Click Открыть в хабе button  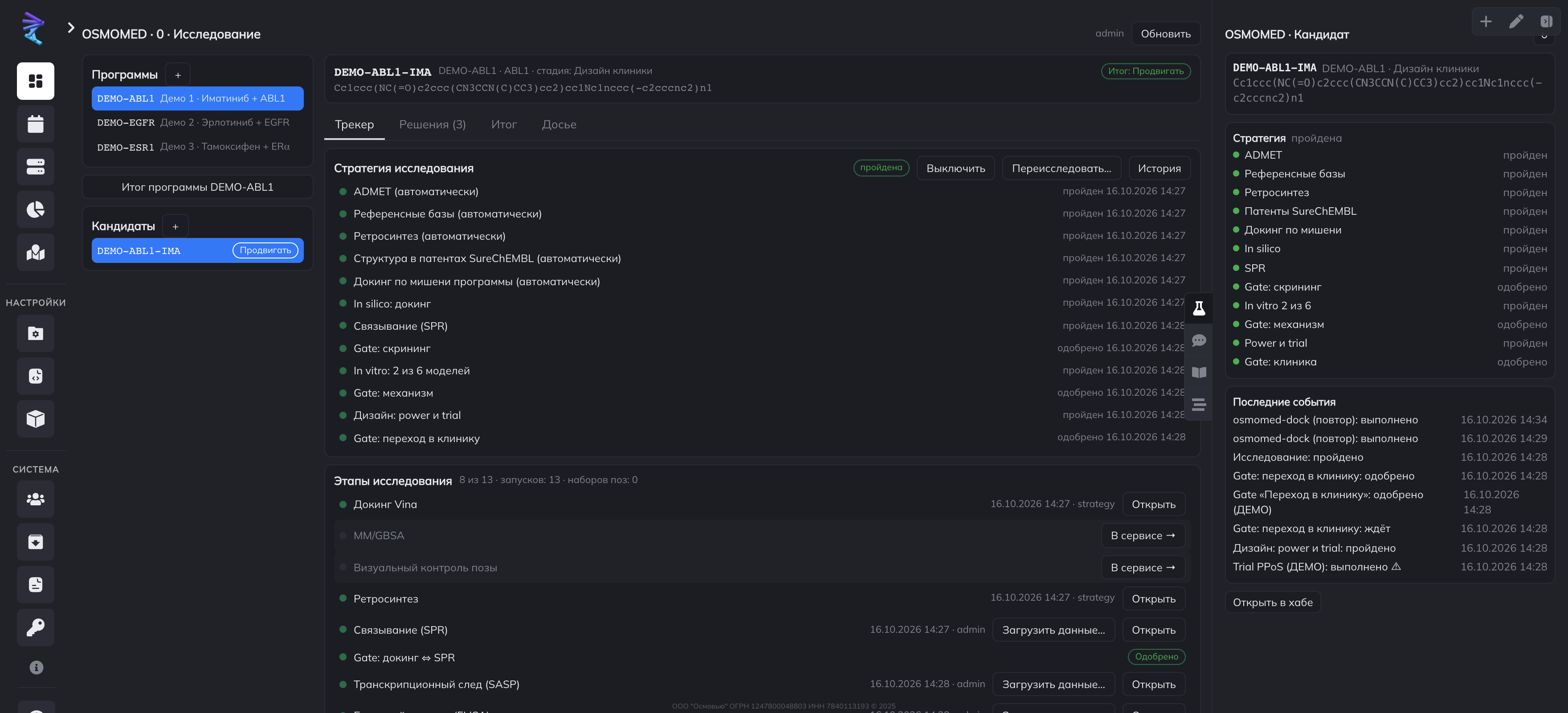tap(1272, 602)
